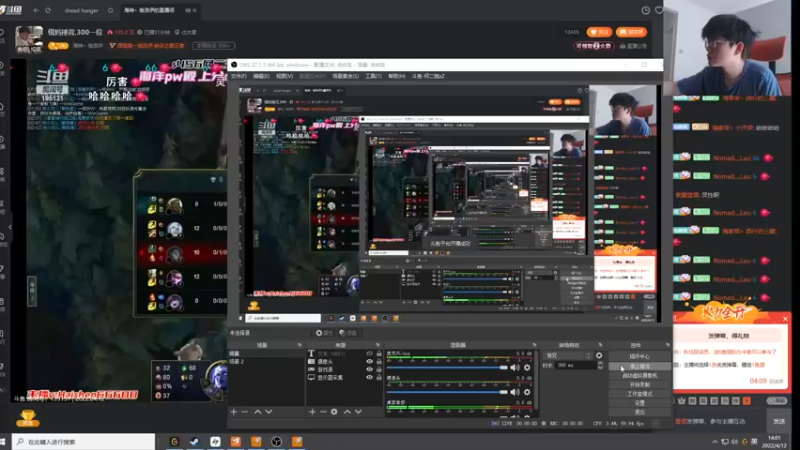Show hidden system tray icons chevron
The width and height of the screenshot is (800, 450).
715,442
